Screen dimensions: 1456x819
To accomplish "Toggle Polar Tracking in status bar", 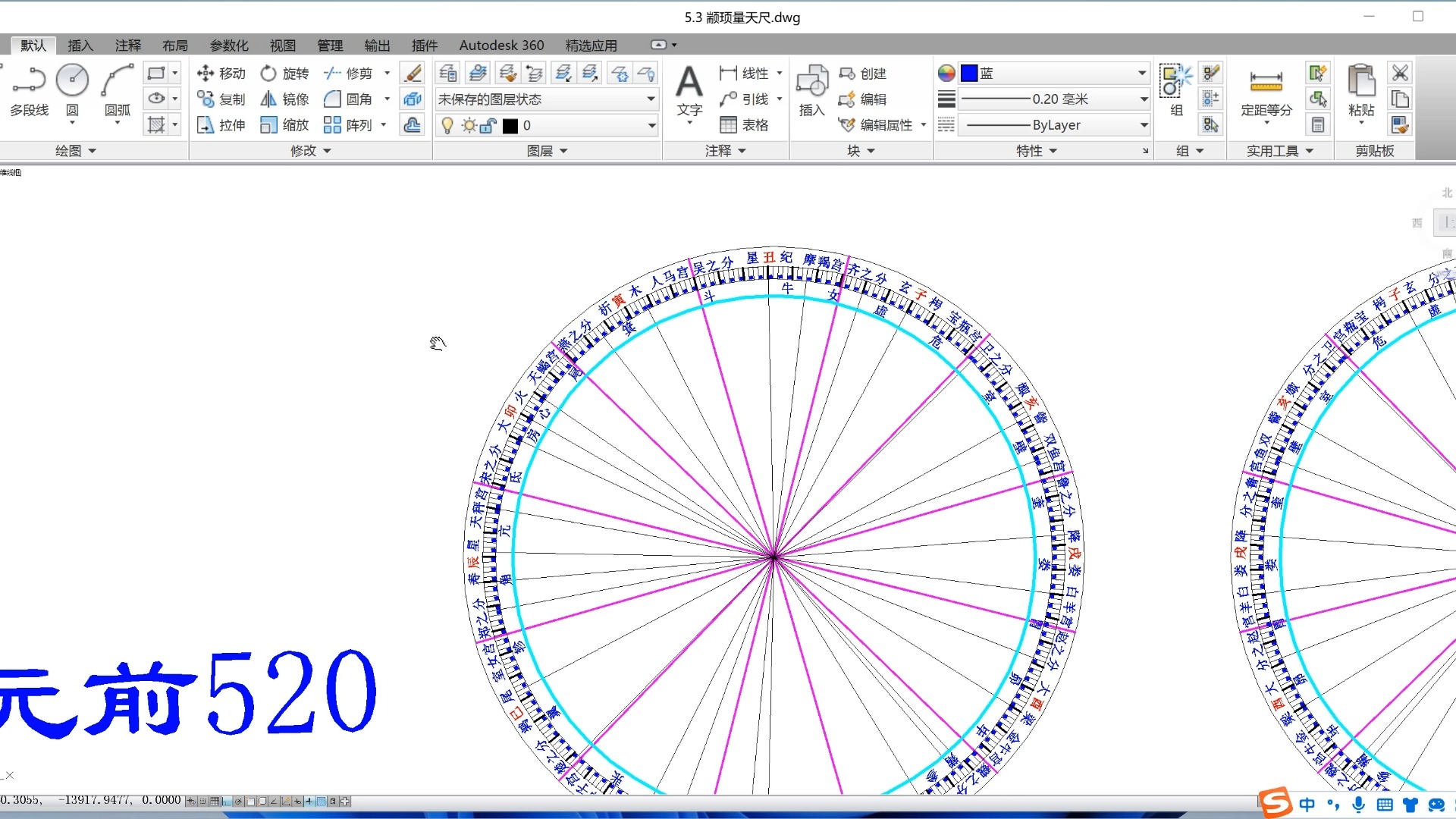I will pos(238,801).
